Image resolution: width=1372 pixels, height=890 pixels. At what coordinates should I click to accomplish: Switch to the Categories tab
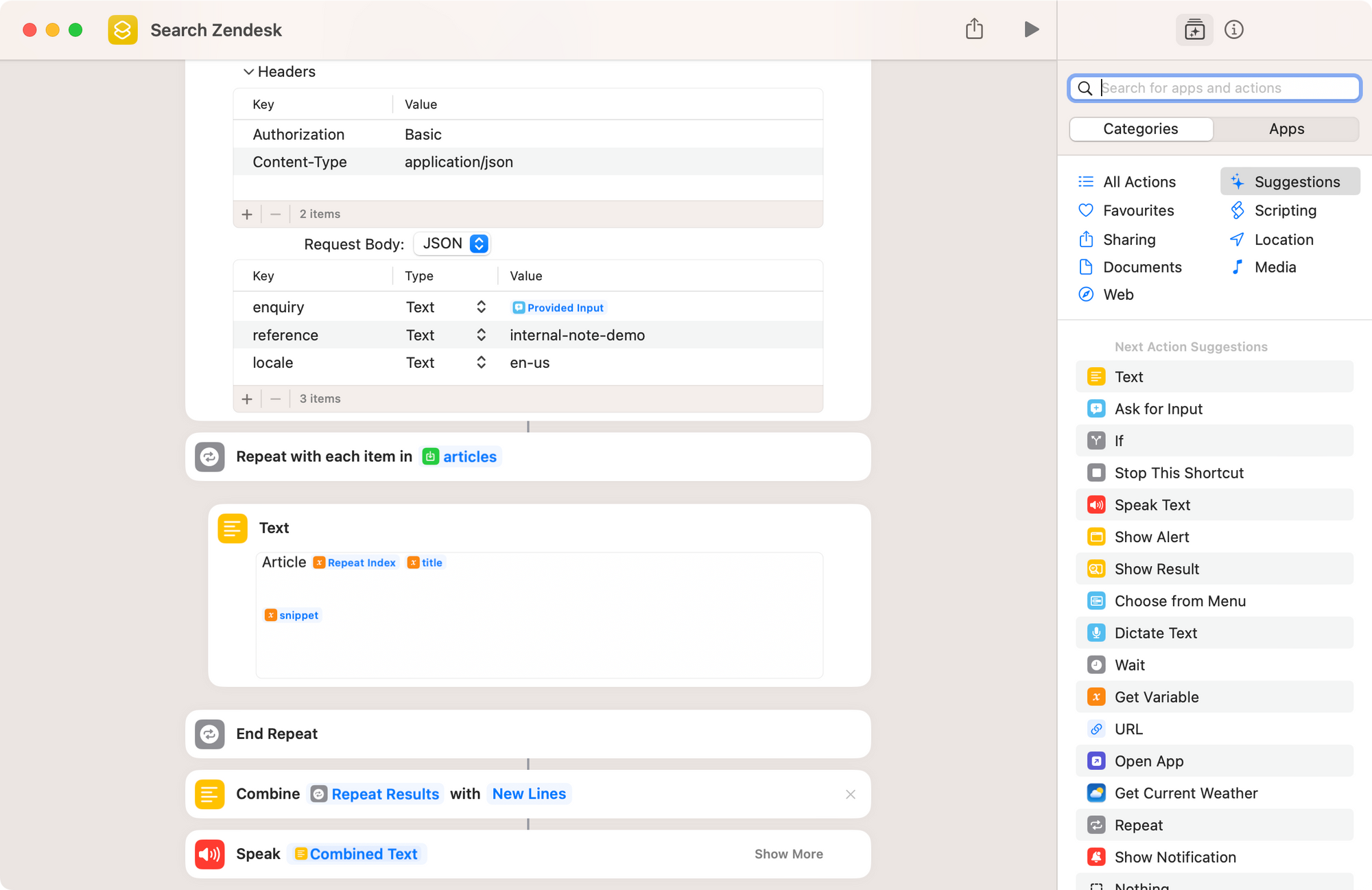(1140, 129)
